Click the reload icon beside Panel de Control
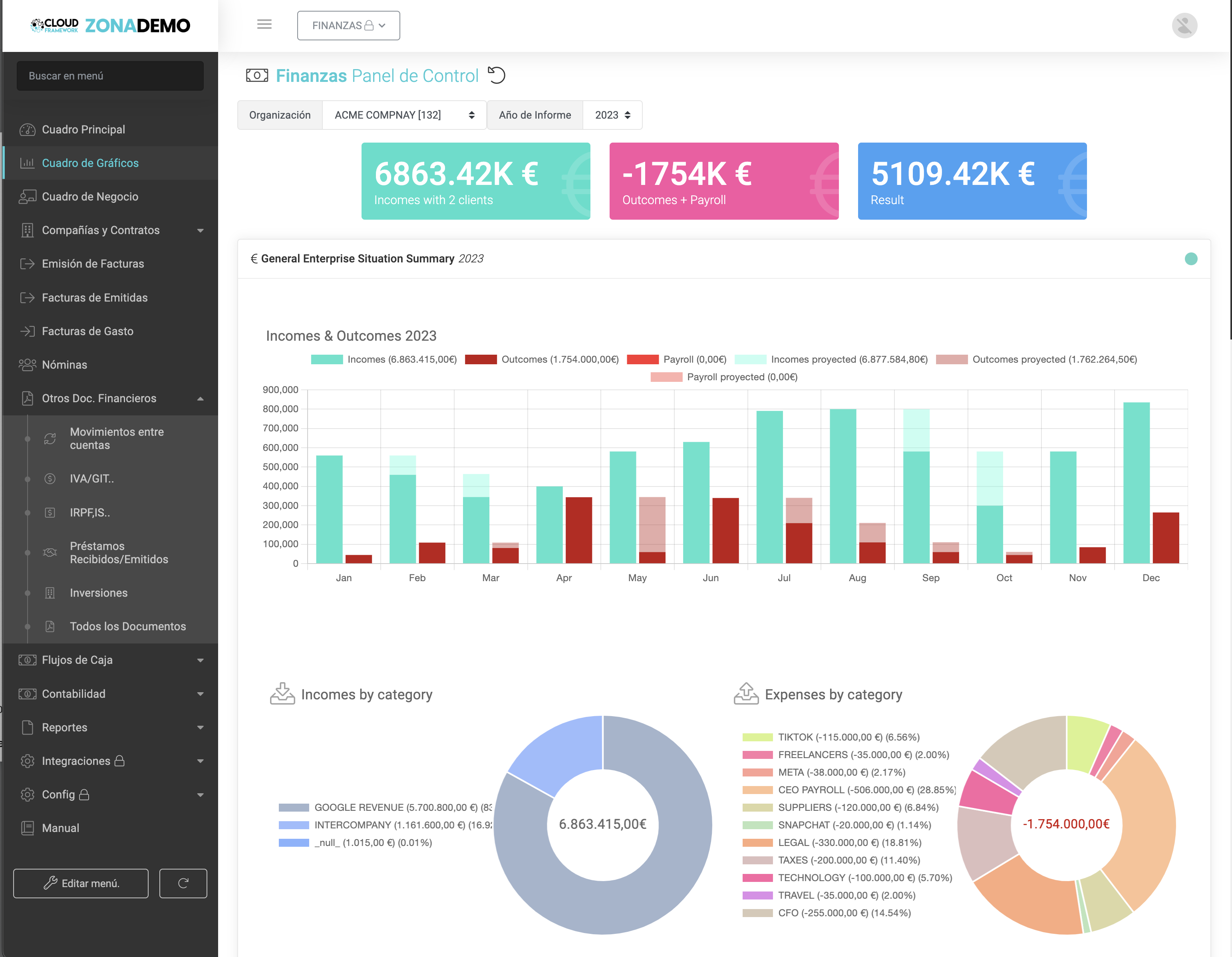1232x957 pixels. click(497, 75)
